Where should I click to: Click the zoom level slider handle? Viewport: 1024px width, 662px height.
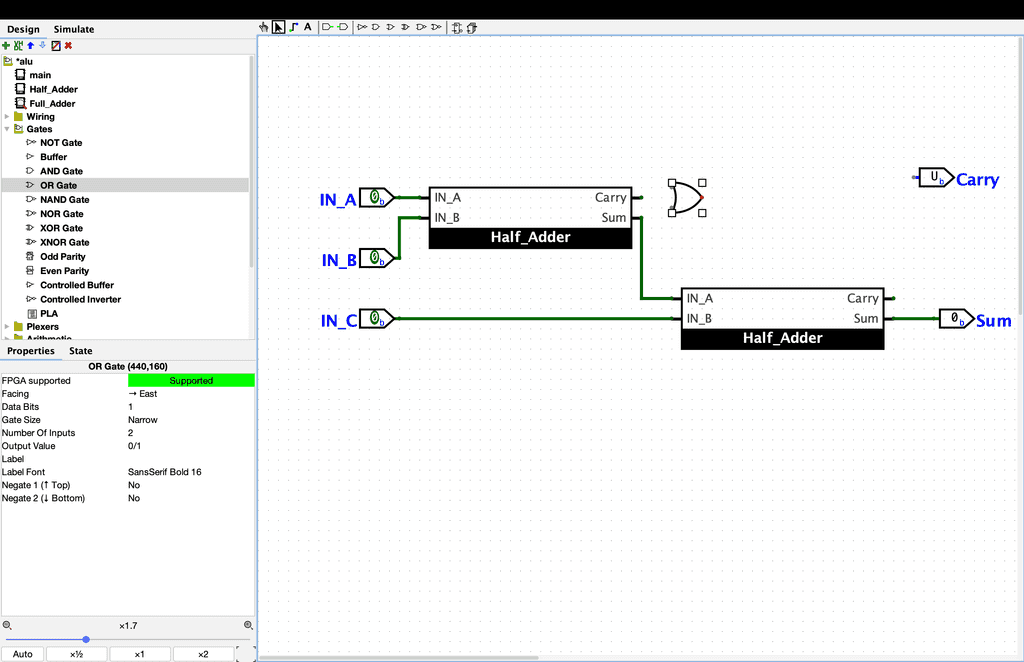[x=86, y=639]
